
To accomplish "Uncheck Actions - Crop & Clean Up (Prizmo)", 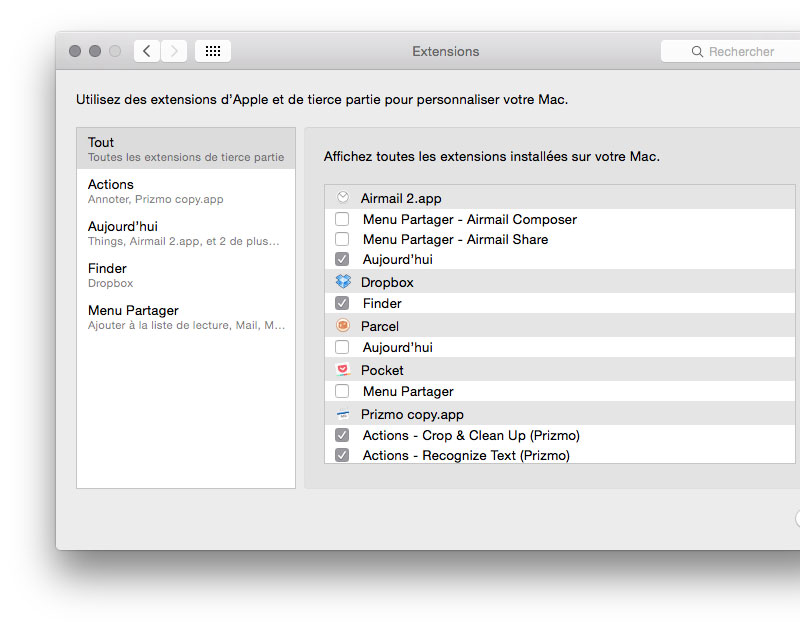I will (342, 435).
